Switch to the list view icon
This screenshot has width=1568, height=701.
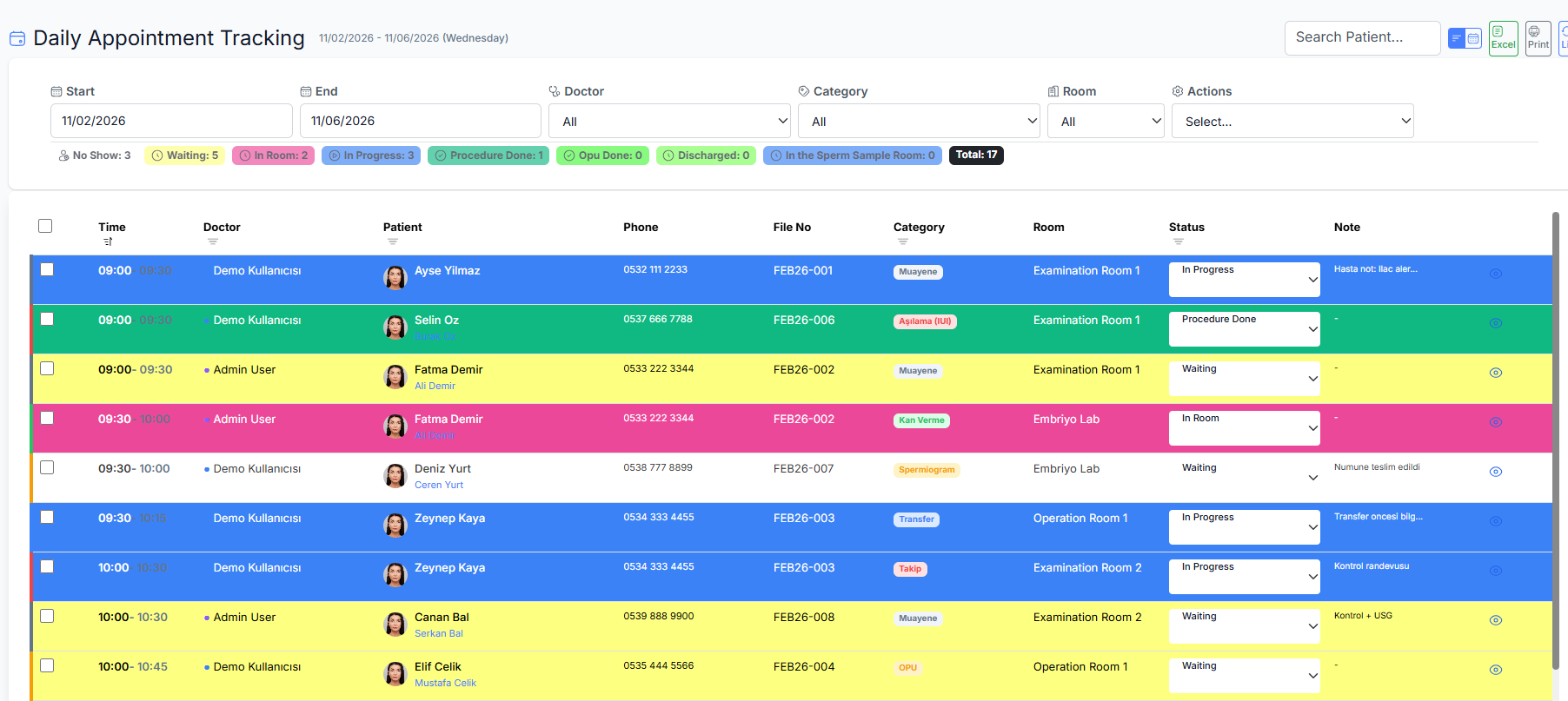click(1457, 38)
